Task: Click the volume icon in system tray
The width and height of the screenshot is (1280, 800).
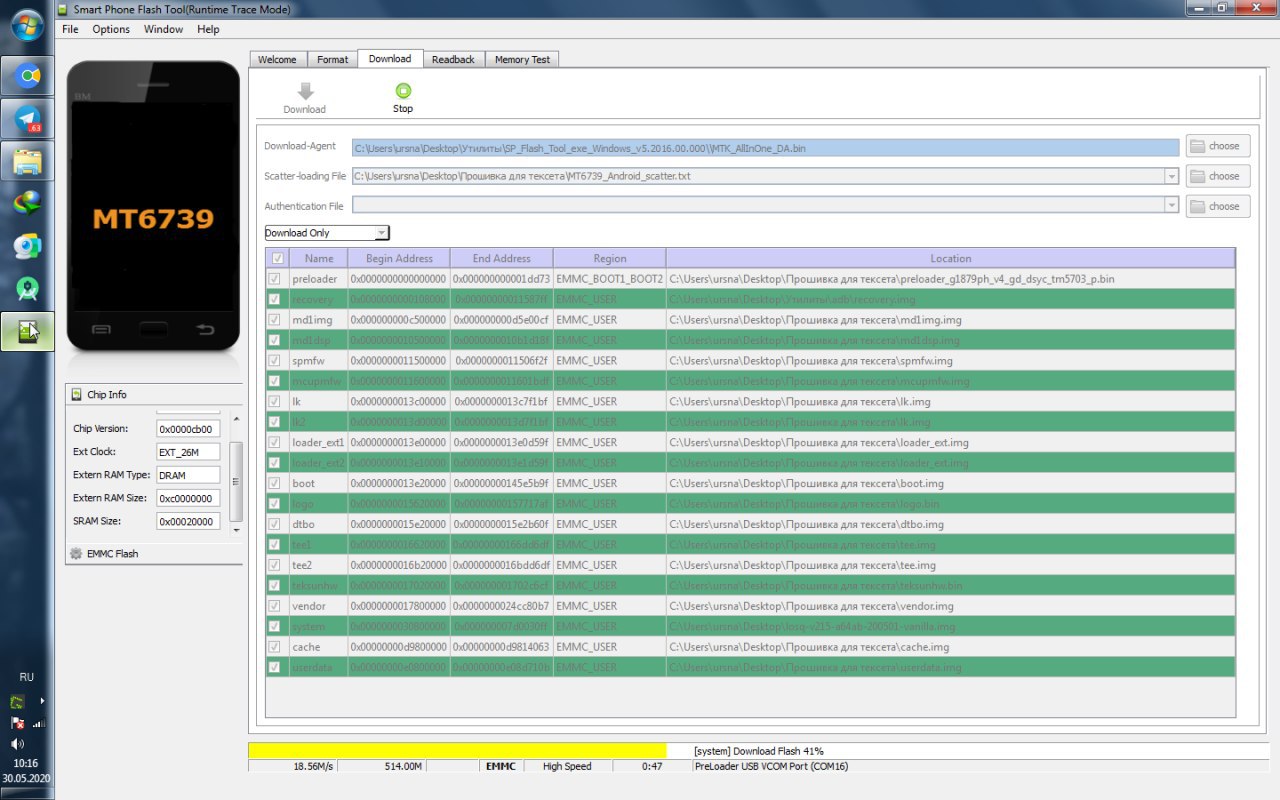Action: click(17, 744)
